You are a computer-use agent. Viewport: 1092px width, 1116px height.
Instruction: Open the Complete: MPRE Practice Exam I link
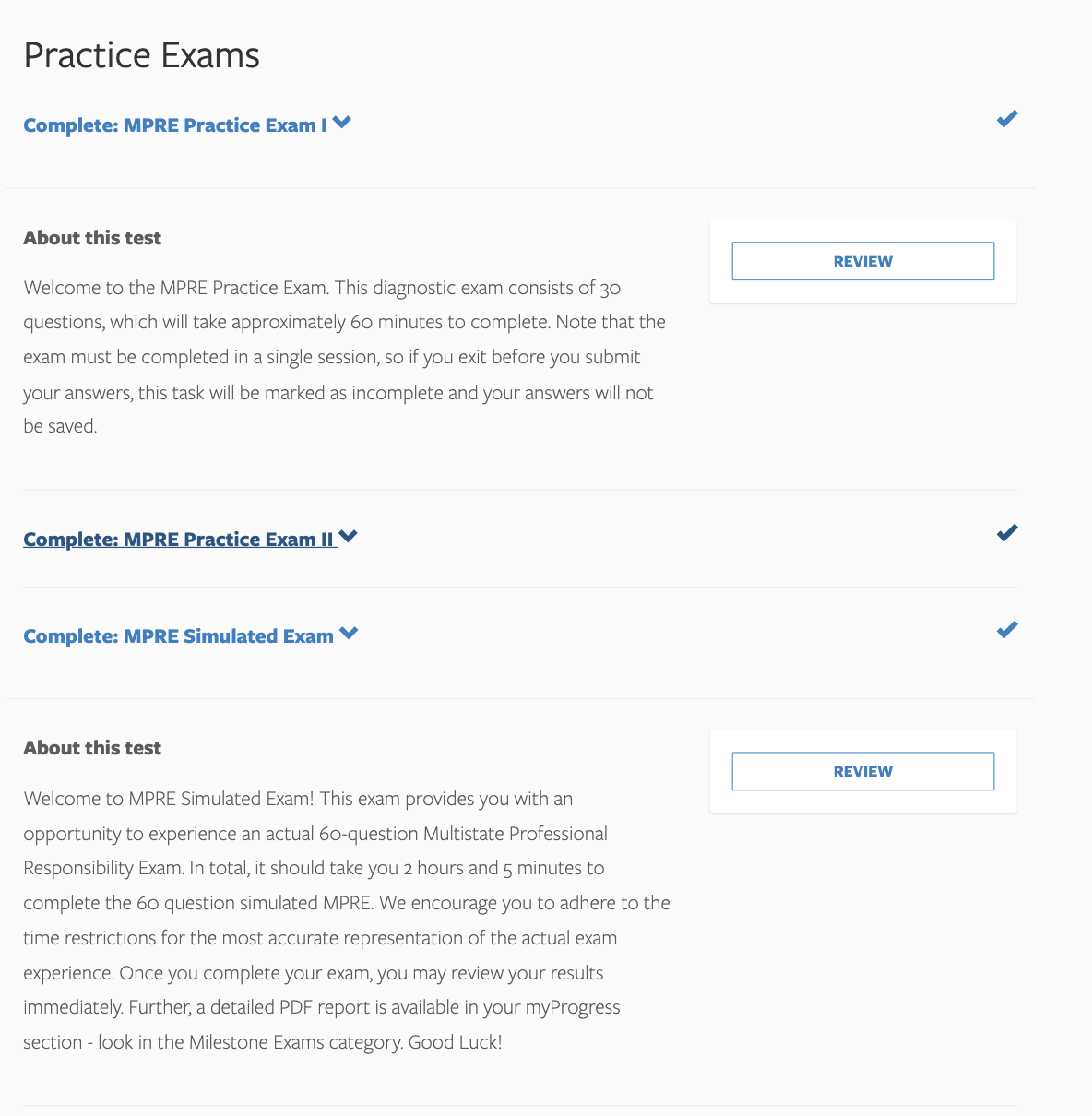[x=175, y=125]
